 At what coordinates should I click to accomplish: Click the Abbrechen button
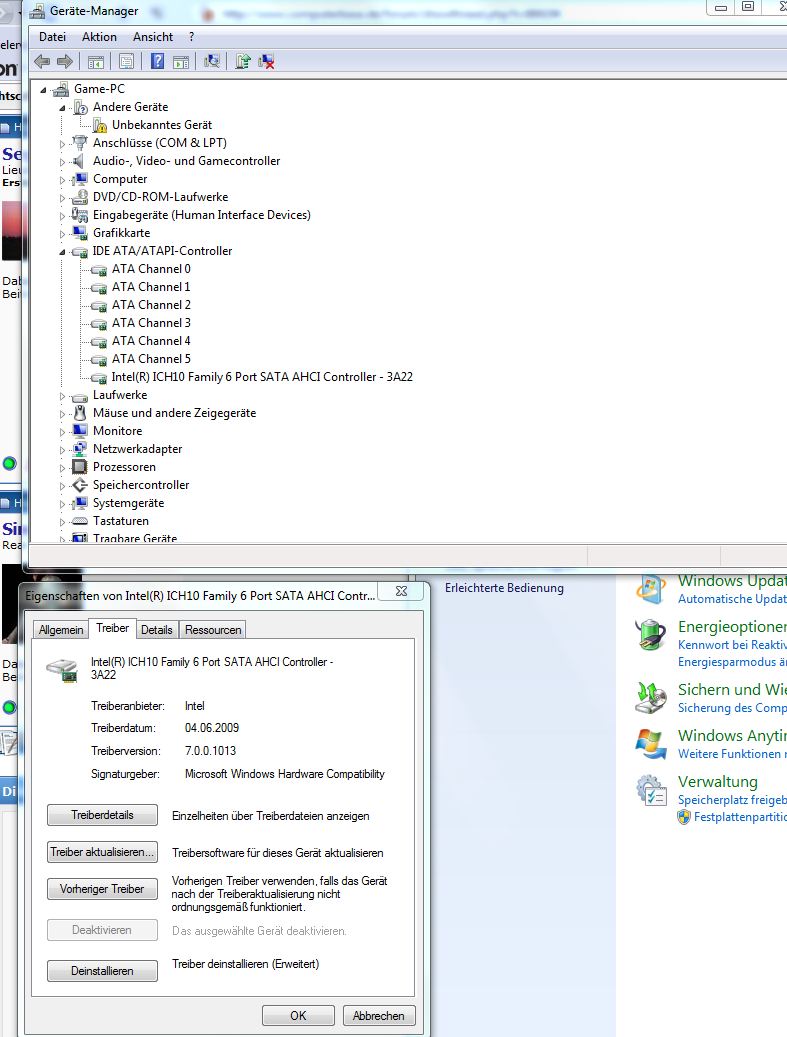[x=379, y=1015]
